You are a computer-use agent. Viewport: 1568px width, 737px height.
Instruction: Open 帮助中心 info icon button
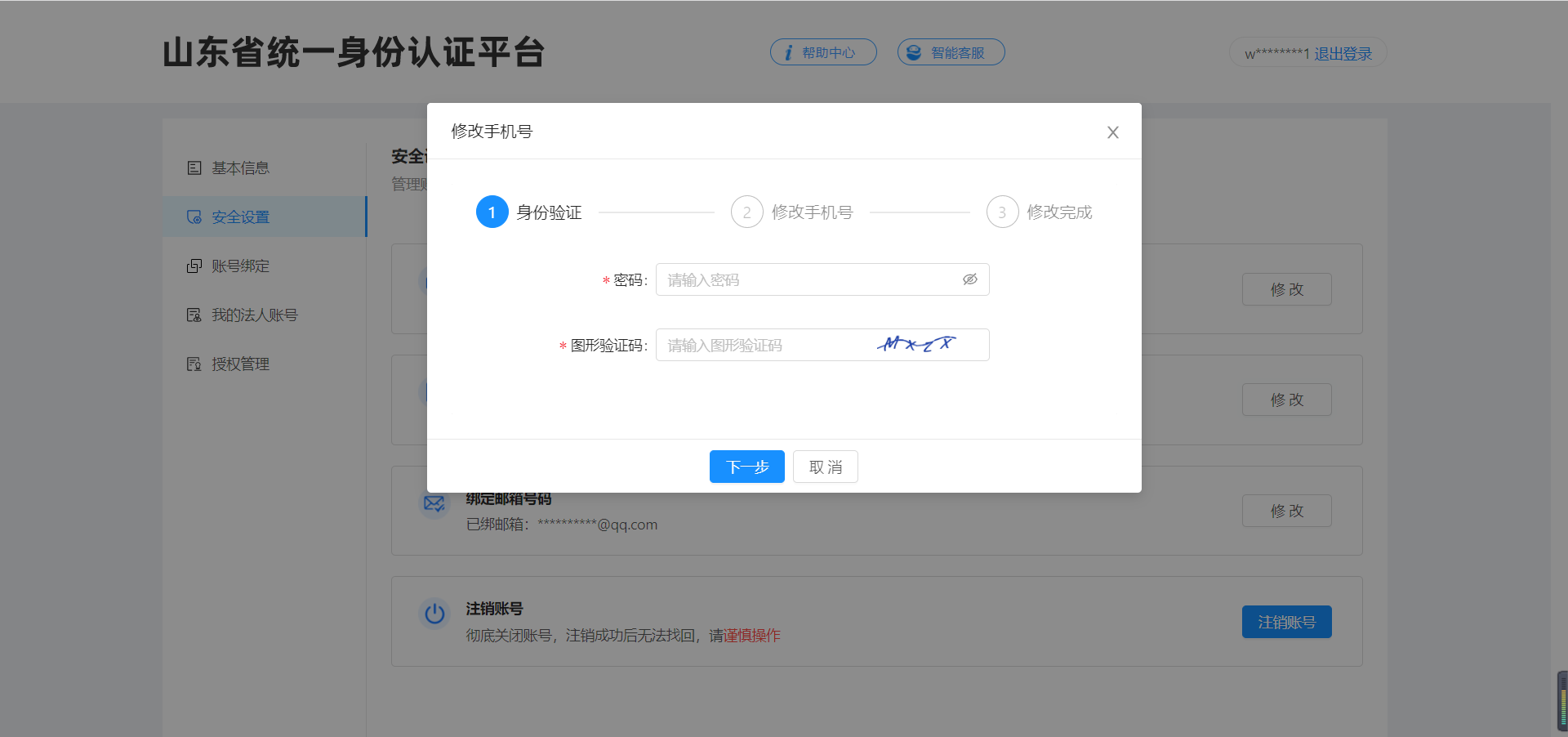tap(822, 52)
